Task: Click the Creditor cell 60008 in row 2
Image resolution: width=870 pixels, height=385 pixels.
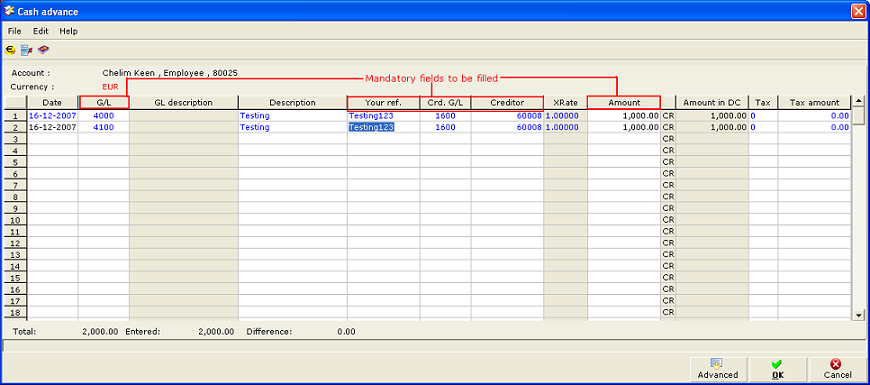Action: 507,128
